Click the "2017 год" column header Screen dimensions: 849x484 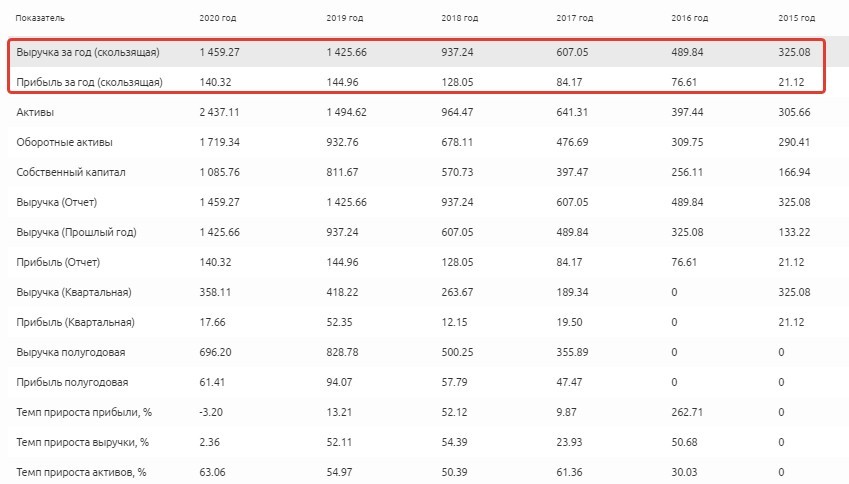575,19
